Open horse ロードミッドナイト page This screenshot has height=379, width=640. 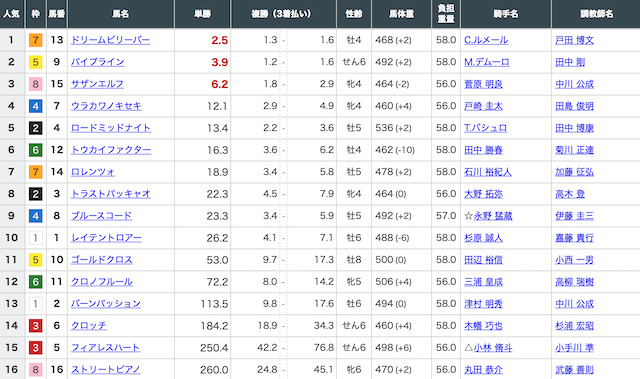coord(111,128)
